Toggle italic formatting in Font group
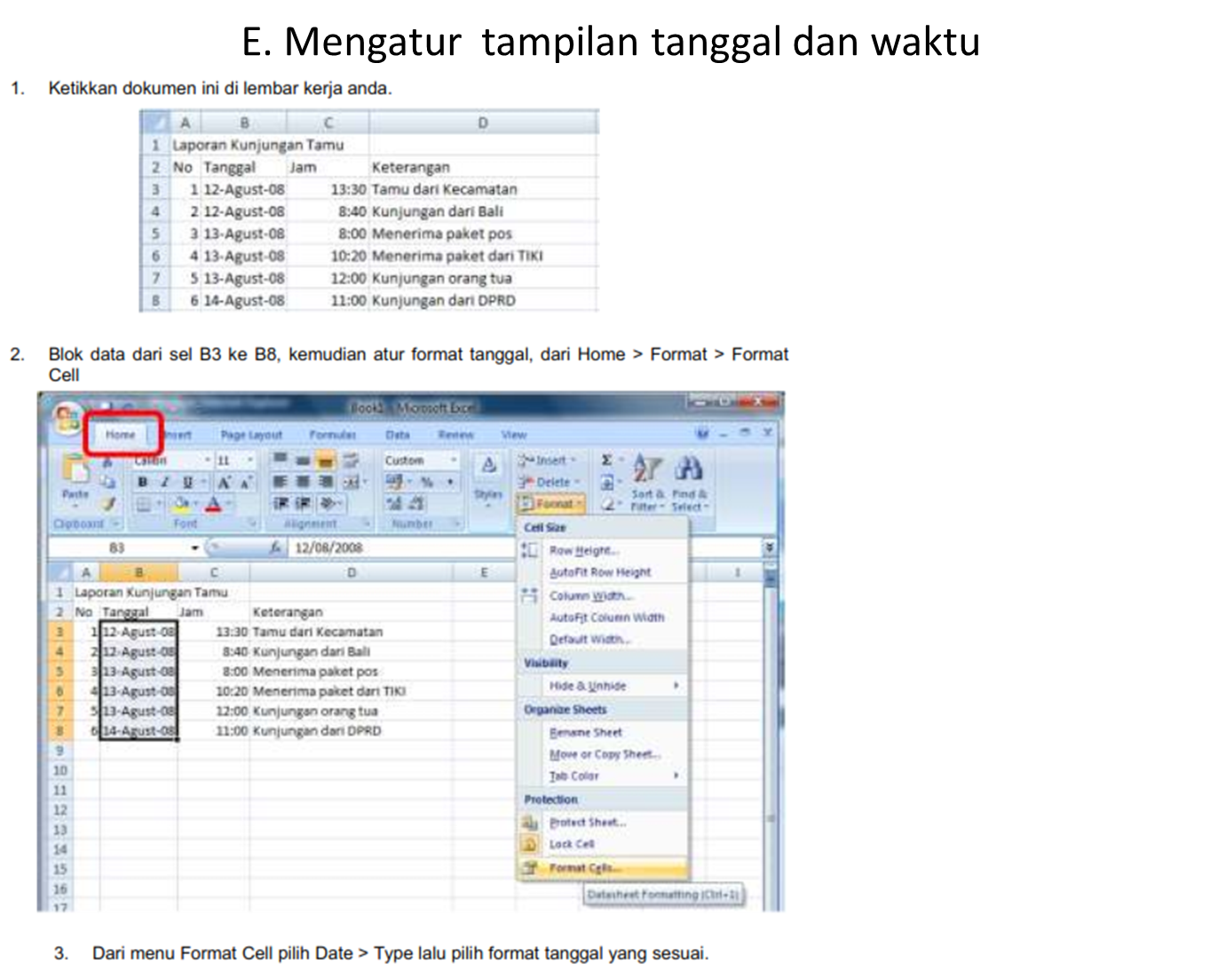Screen dimensions: 1210x980 pyautogui.click(x=164, y=482)
